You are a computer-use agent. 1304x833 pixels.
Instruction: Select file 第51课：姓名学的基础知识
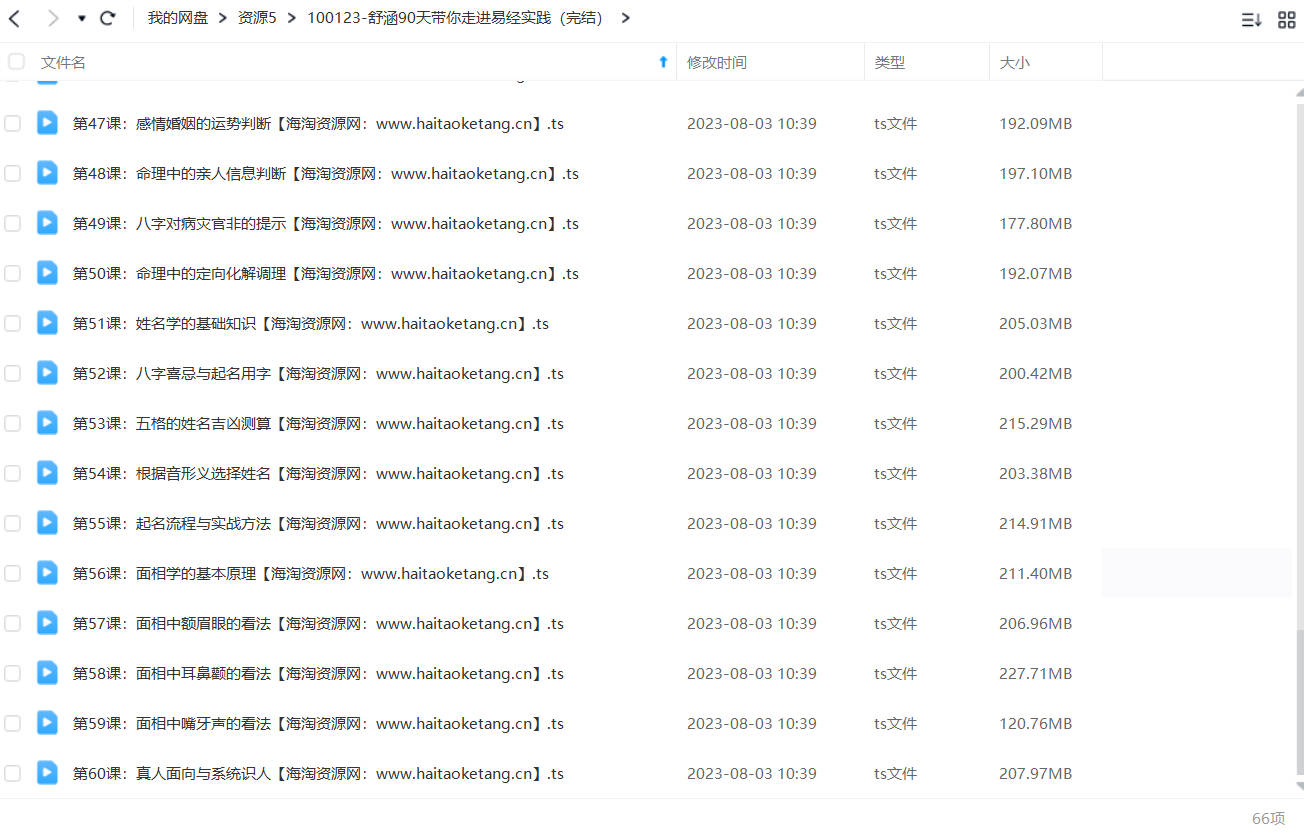(311, 323)
